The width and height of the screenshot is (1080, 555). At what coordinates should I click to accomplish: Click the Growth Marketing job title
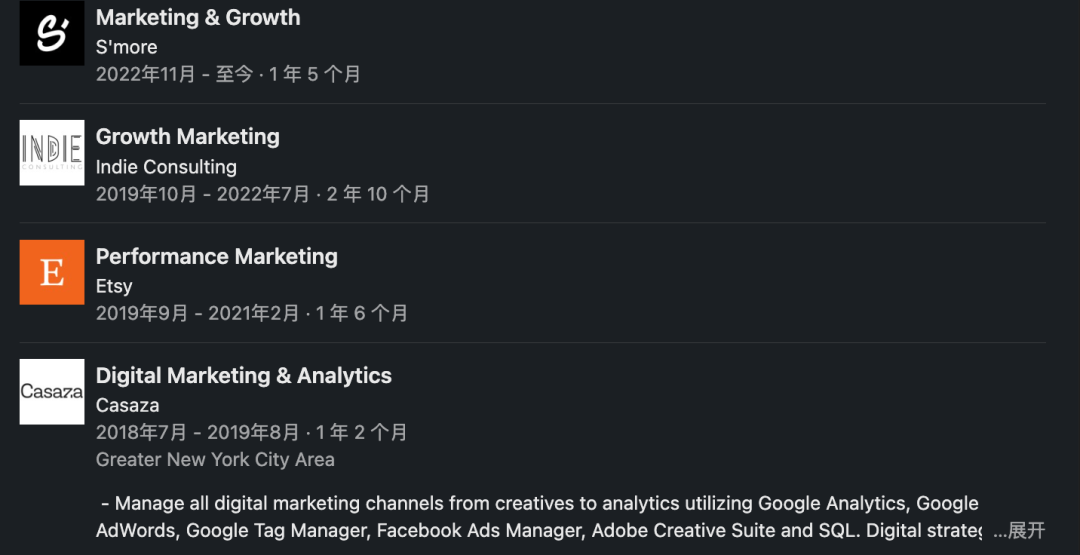click(188, 137)
